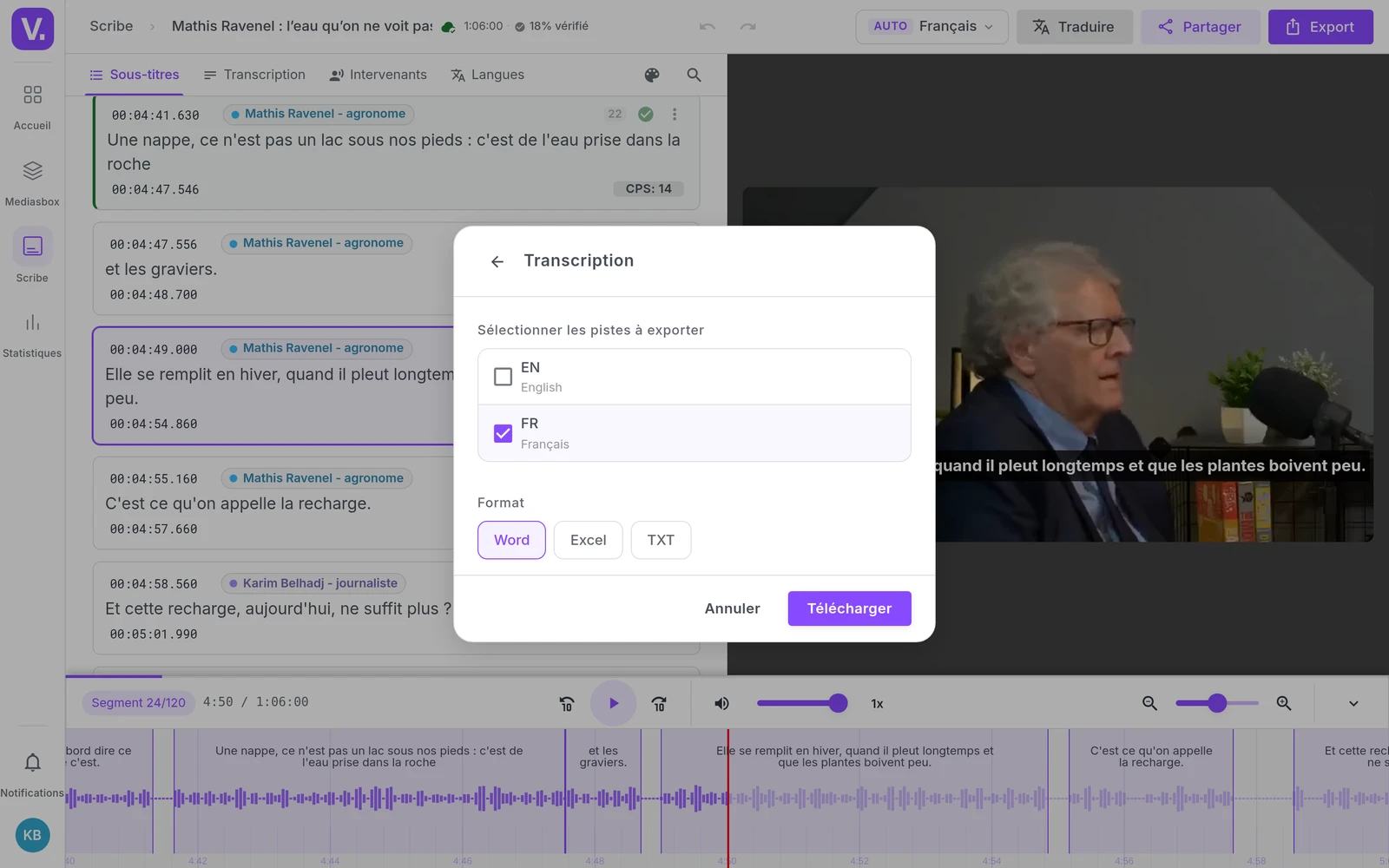
Task: Skip forward 10 seconds
Action: [x=659, y=704]
